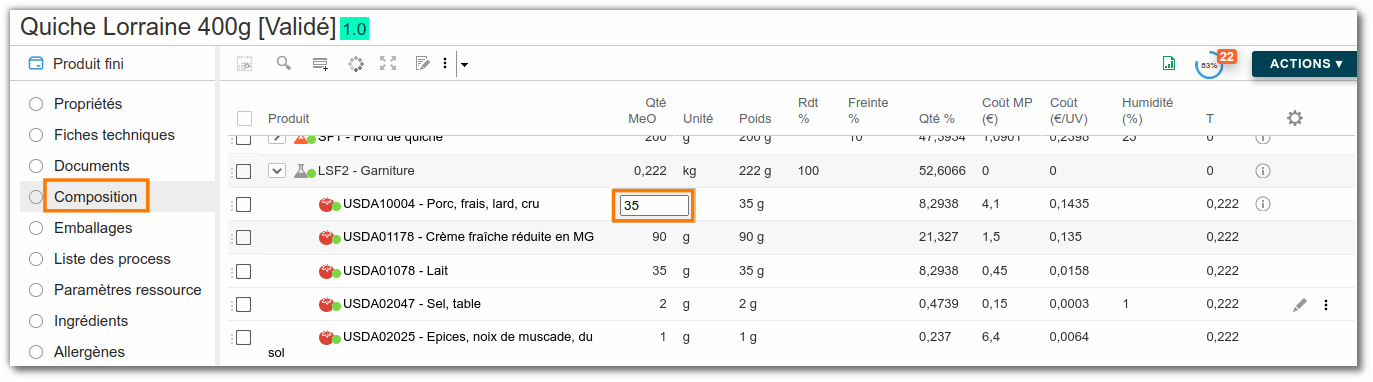Screen dimensions: 1373x382
Task: Click the search magnifier toolbar icon
Action: click(284, 63)
